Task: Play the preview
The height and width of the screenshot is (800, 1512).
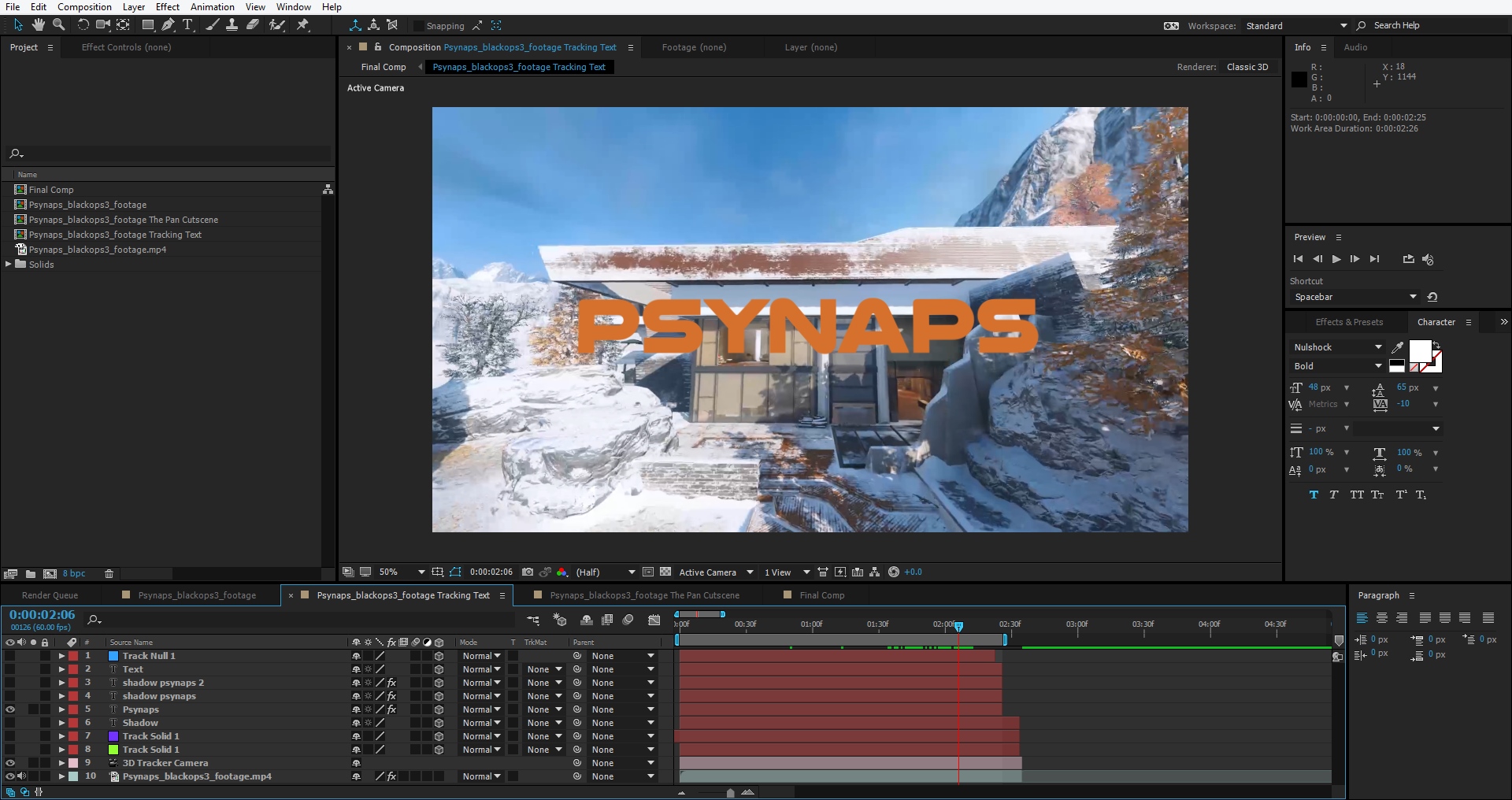Action: point(1336,259)
